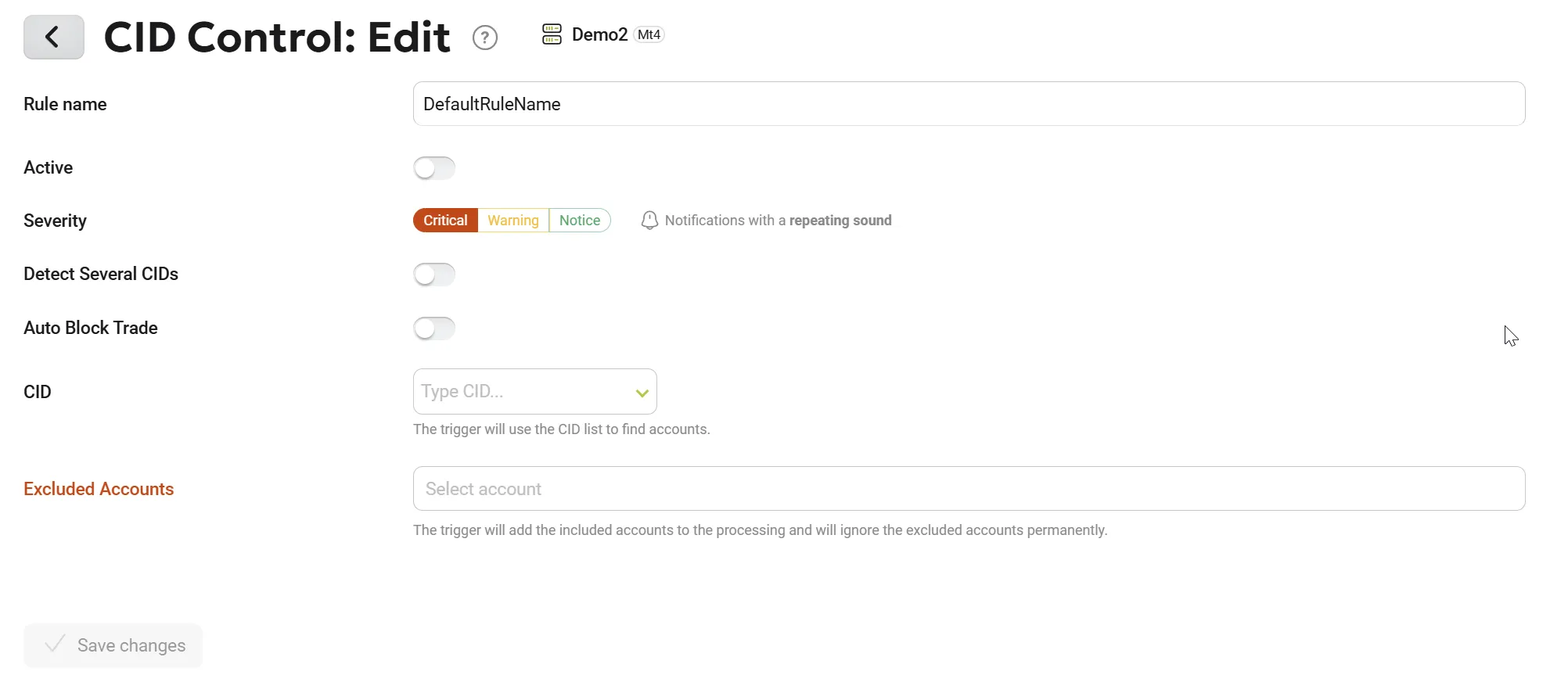
Task: Select the Warning severity option
Action: [513, 221]
